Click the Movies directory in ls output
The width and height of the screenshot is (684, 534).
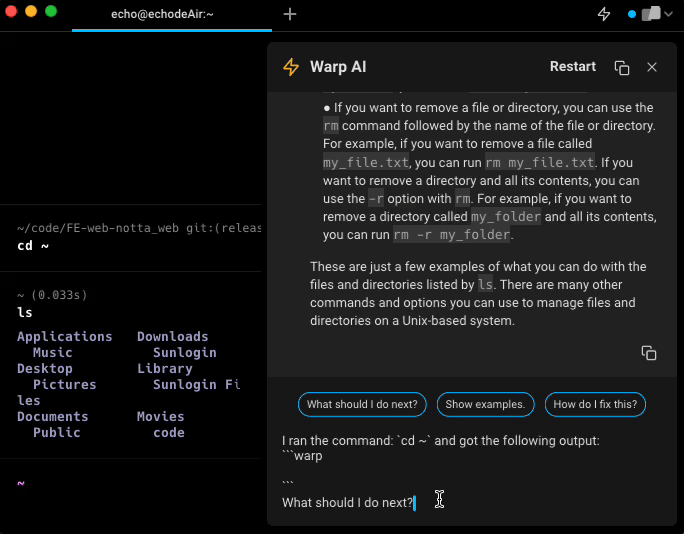161,417
